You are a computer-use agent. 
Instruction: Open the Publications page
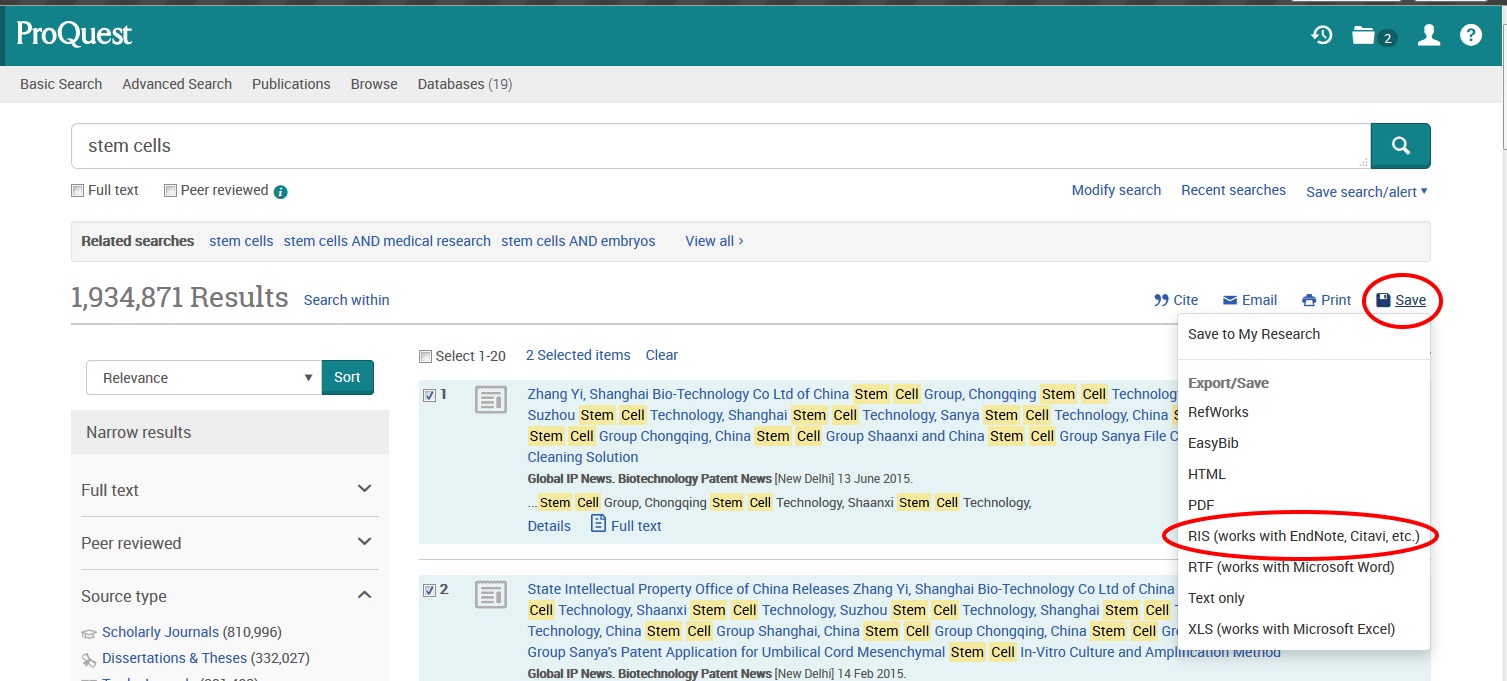291,84
